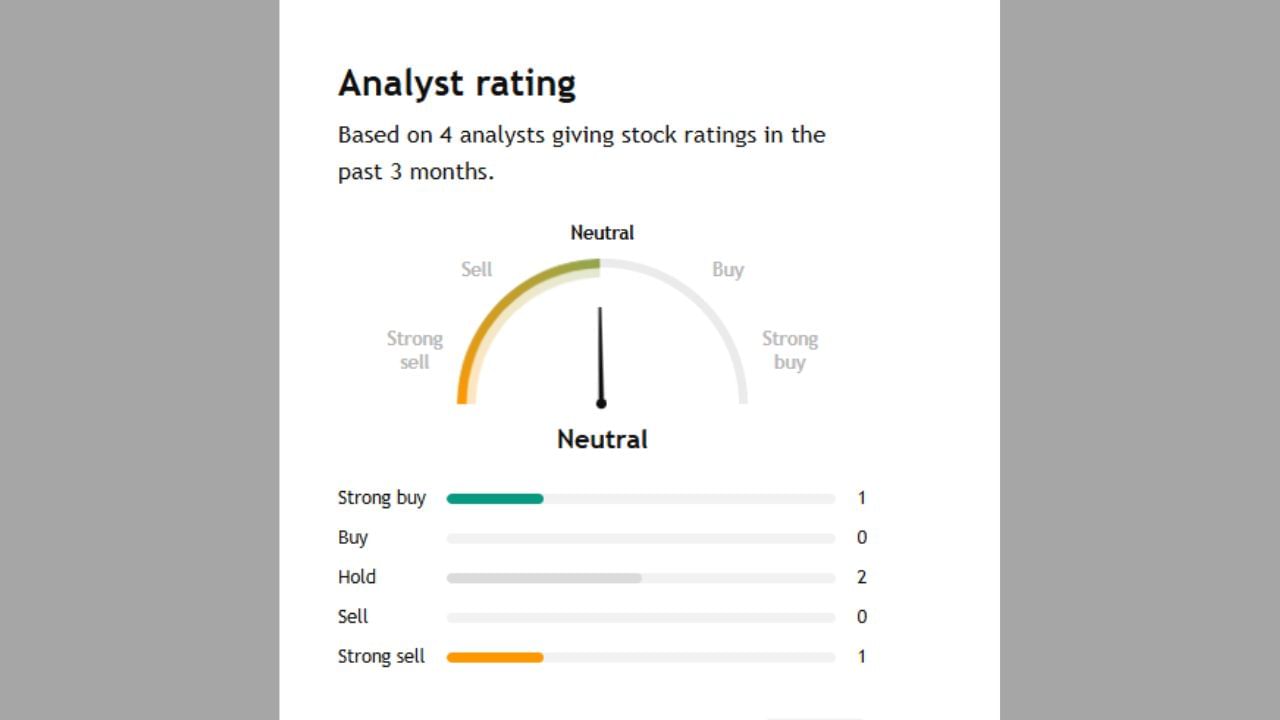The height and width of the screenshot is (720, 1280).
Task: Select the Neutral label above the gauge
Action: (x=602, y=233)
